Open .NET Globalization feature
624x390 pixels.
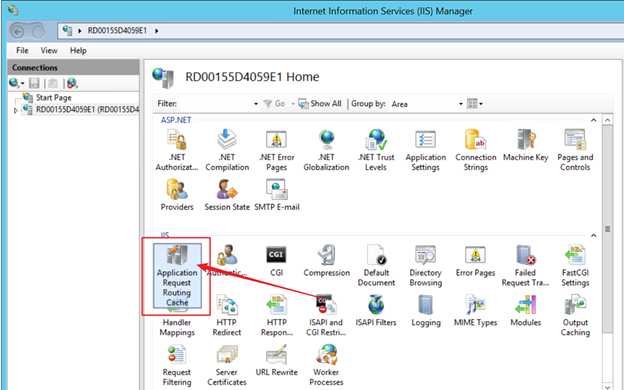pyautogui.click(x=326, y=150)
